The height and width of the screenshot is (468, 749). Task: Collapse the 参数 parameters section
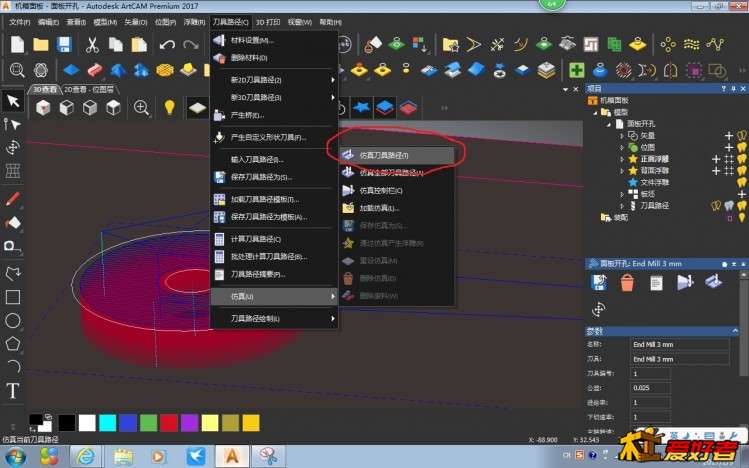click(x=735, y=330)
